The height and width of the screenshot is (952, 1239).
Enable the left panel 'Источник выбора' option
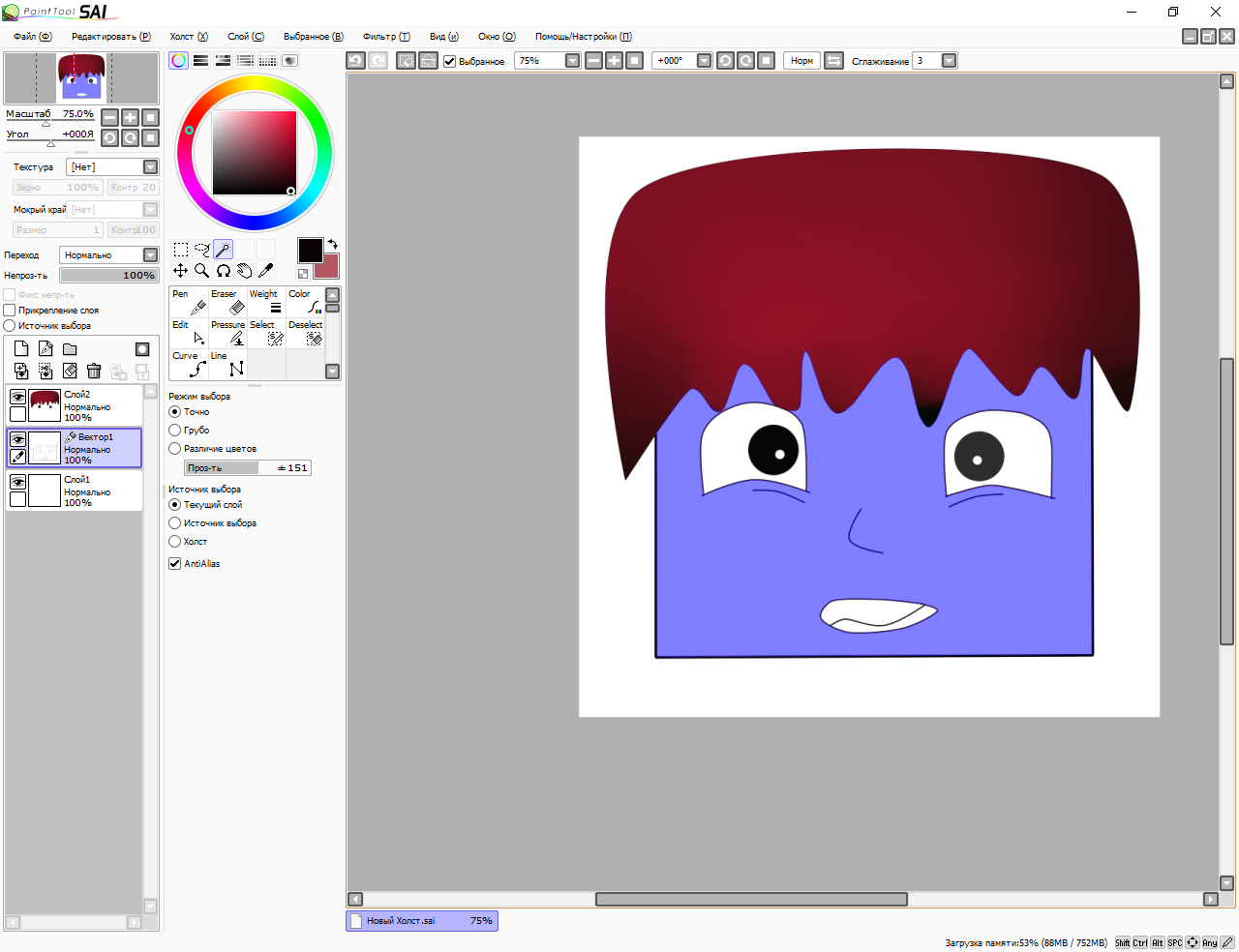tap(10, 326)
